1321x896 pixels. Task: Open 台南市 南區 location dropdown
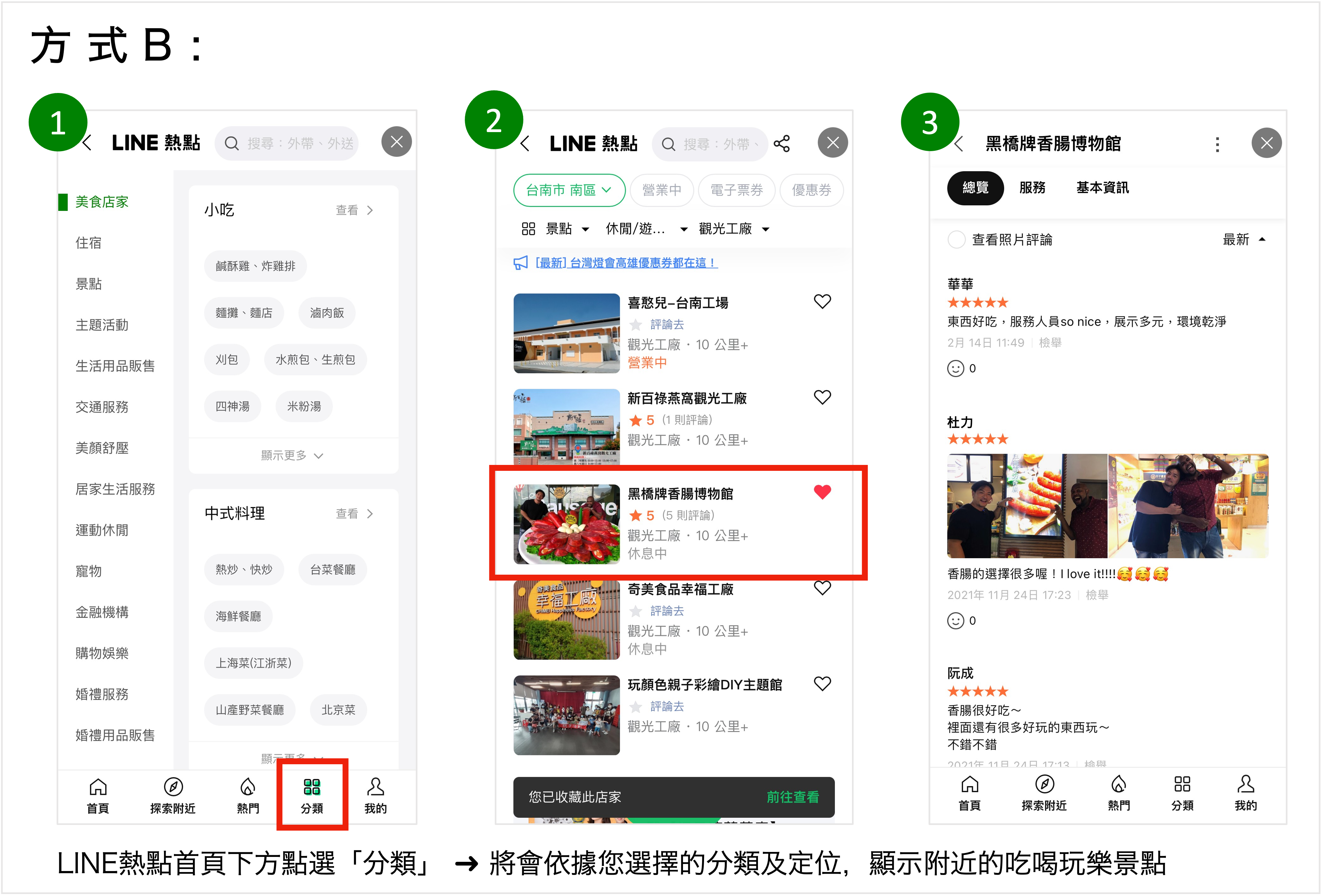[x=568, y=190]
